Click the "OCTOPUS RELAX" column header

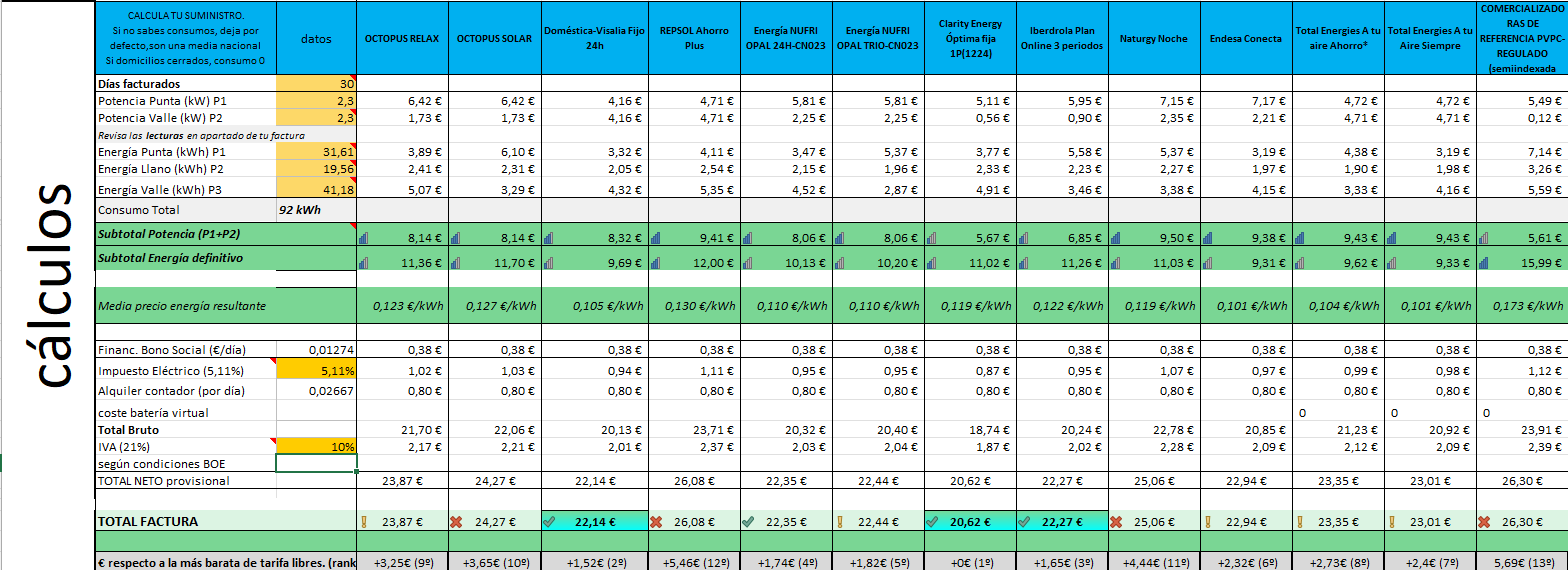click(x=402, y=38)
